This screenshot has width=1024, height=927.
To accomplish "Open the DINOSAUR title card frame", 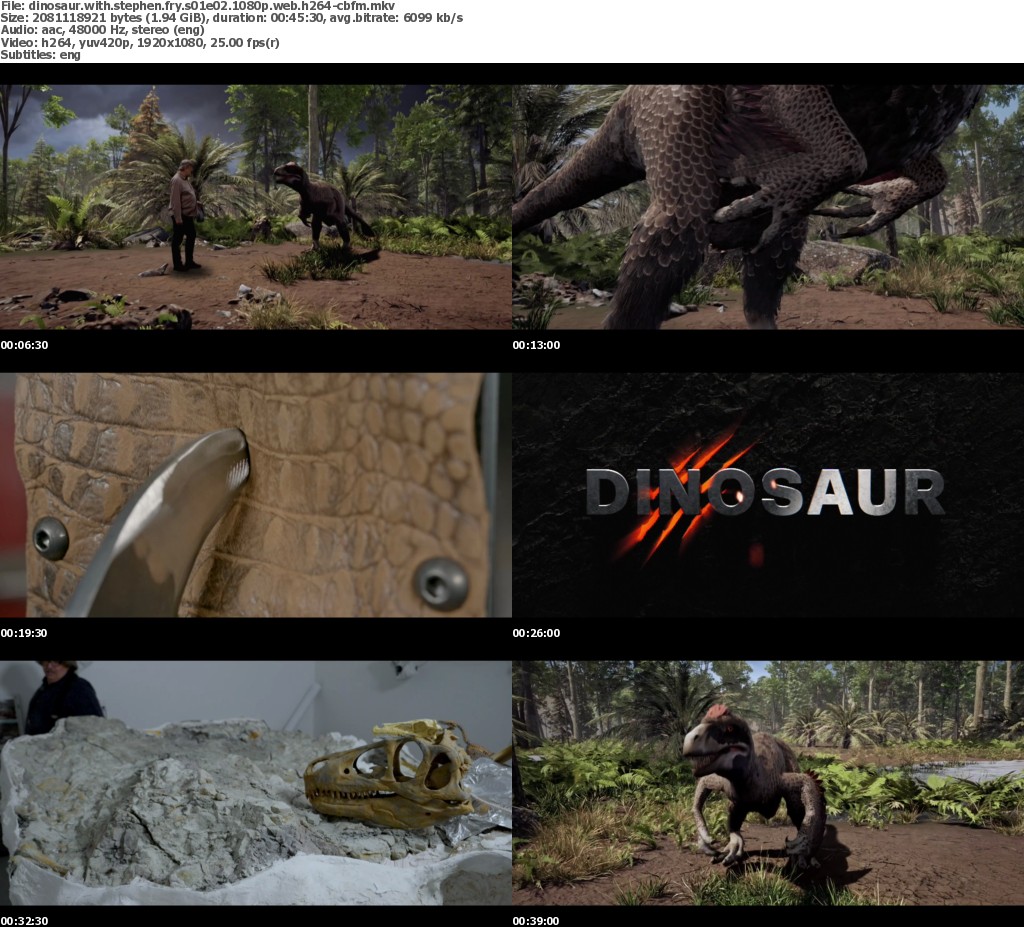I will click(x=768, y=494).
